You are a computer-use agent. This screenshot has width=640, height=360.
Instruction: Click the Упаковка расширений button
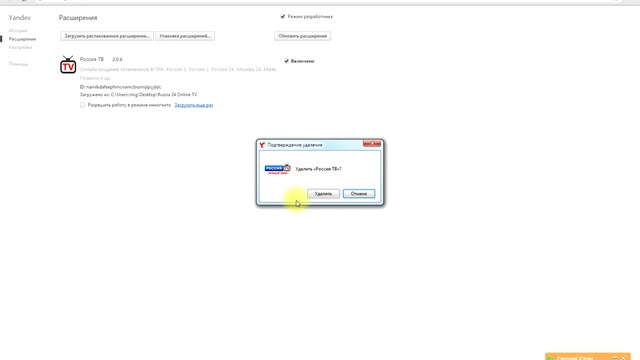[185, 36]
